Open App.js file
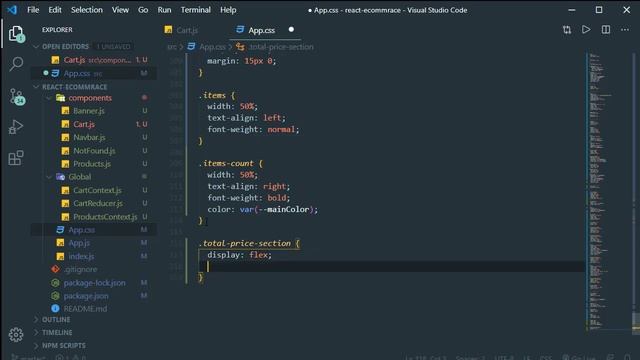Image resolution: width=640 pixels, height=360 pixels. (x=79, y=243)
